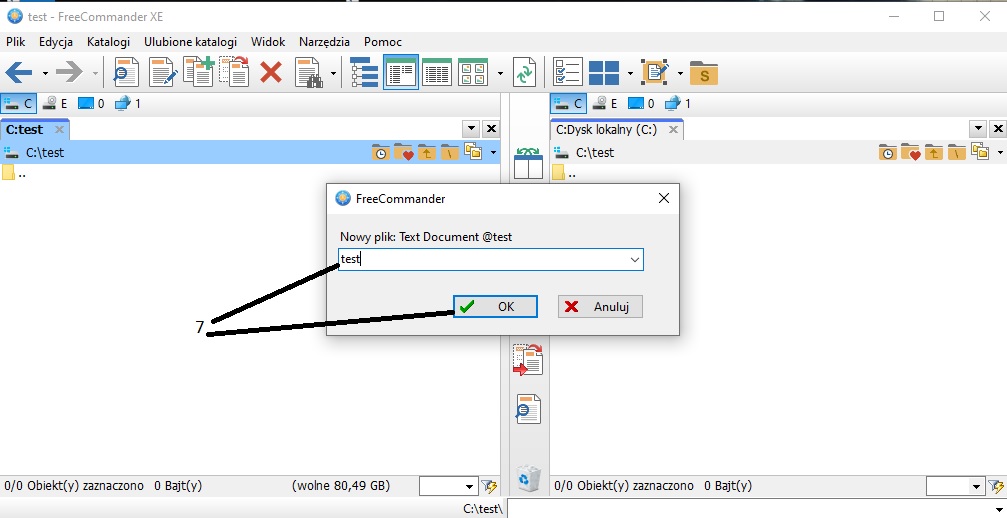Go forward with the gray arrow
The height and width of the screenshot is (518, 1007).
(x=69, y=72)
